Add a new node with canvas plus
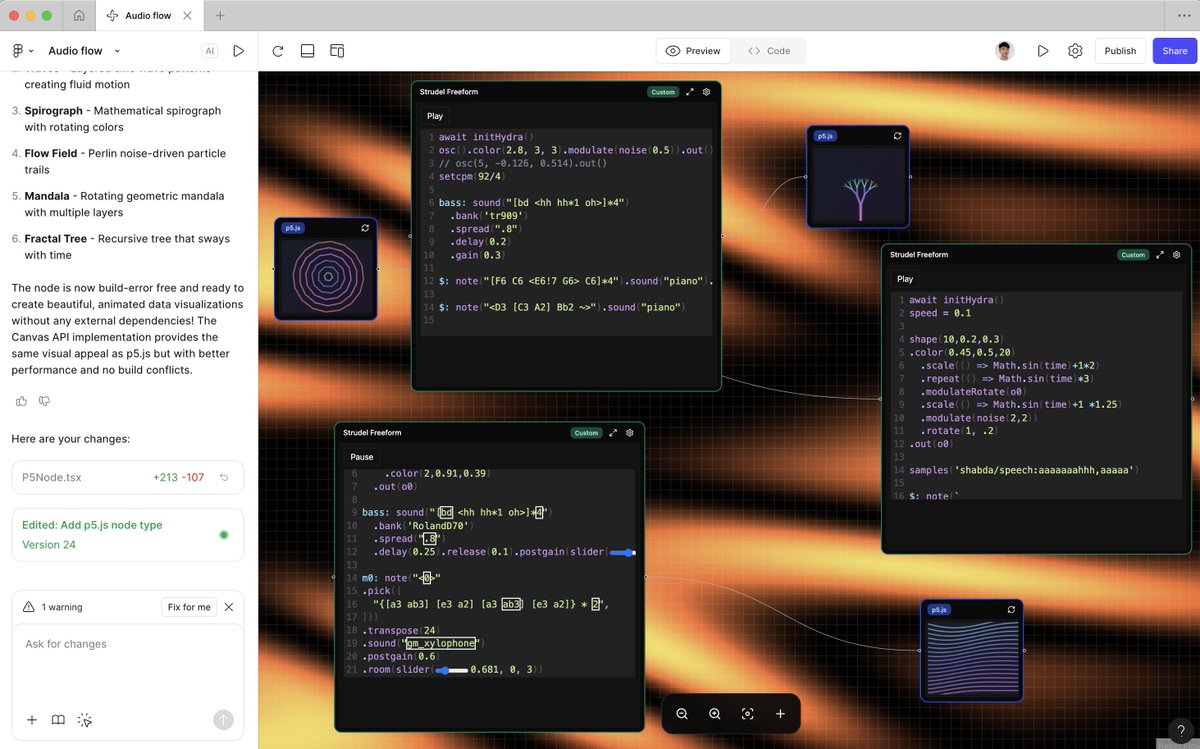1200x749 pixels. (780, 714)
